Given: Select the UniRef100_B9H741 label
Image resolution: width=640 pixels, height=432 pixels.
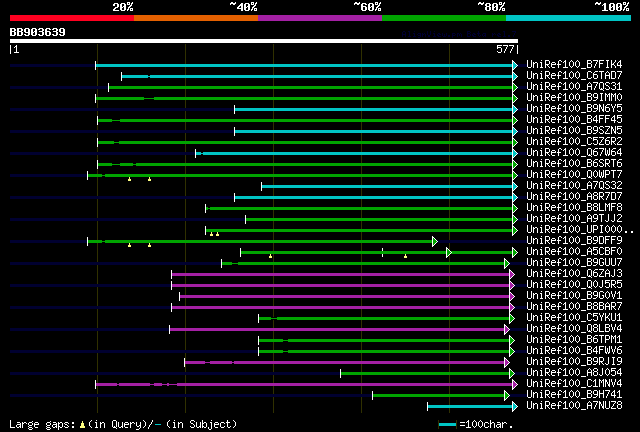Looking at the screenshot, I should (574, 395).
